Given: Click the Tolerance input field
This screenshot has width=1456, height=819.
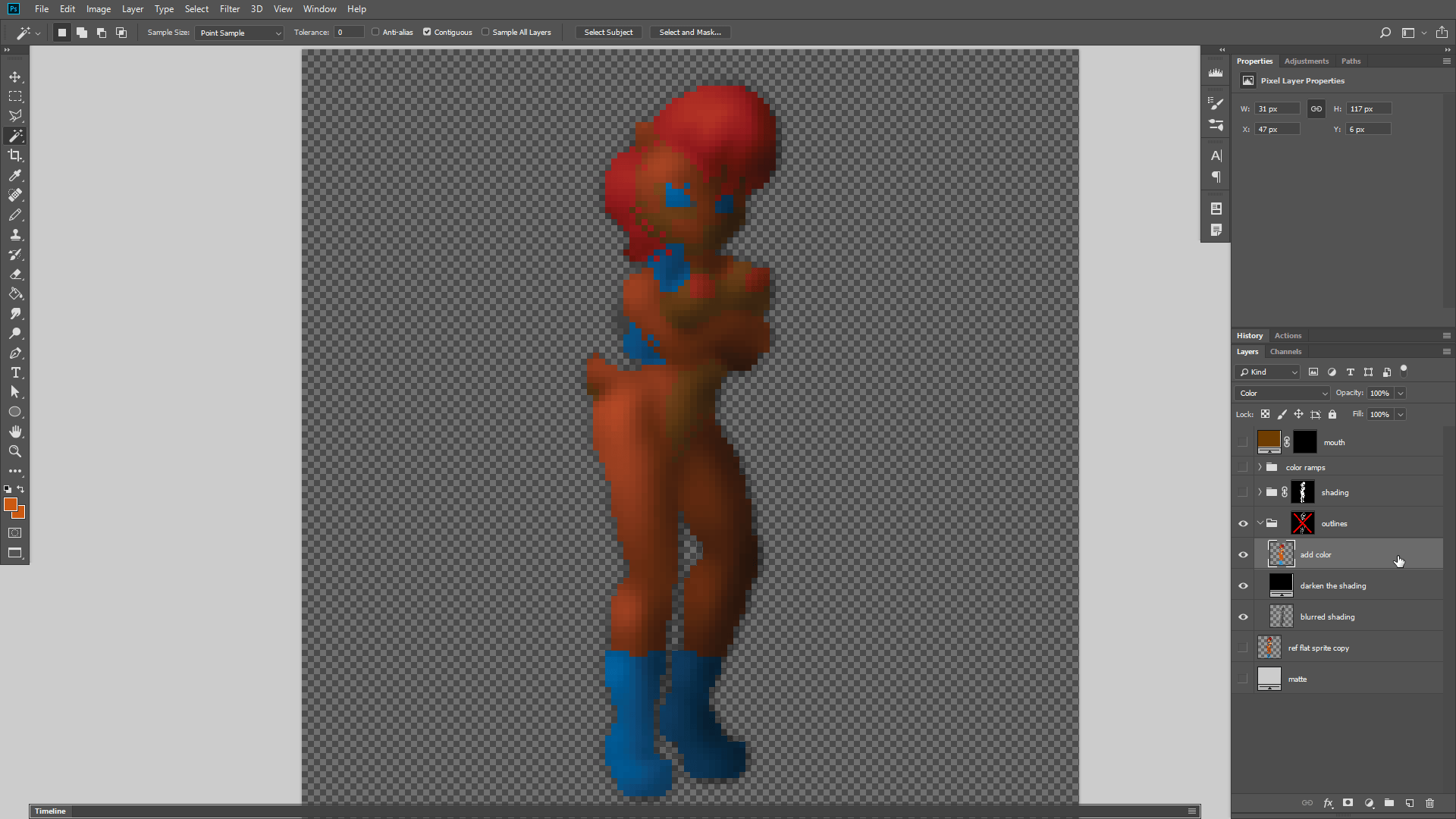Looking at the screenshot, I should [x=349, y=32].
